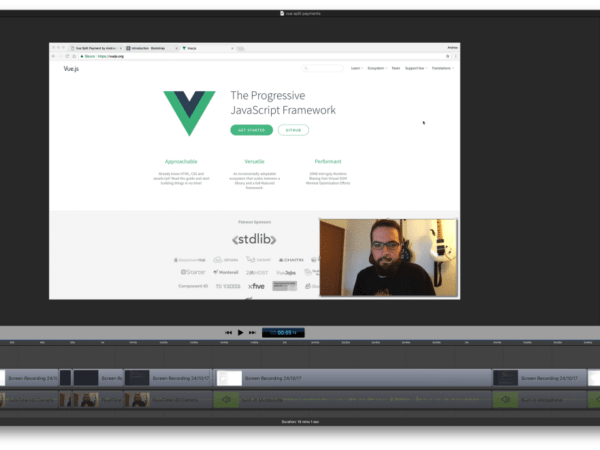Click the rewind button left of play
The height and width of the screenshot is (450, 600).
(x=228, y=332)
